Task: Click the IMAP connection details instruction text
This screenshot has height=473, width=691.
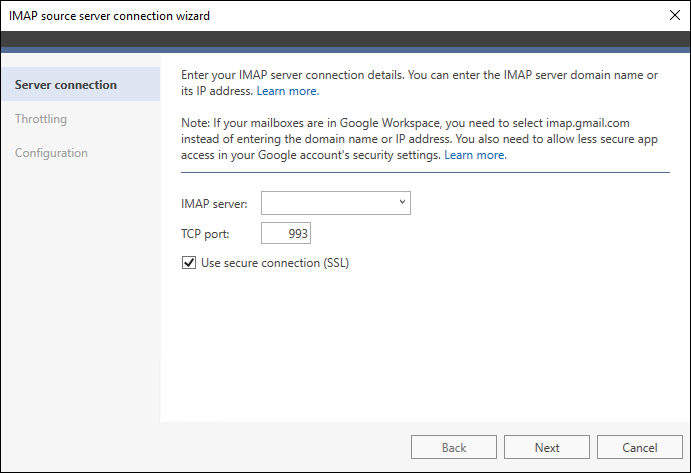Action: [419, 83]
